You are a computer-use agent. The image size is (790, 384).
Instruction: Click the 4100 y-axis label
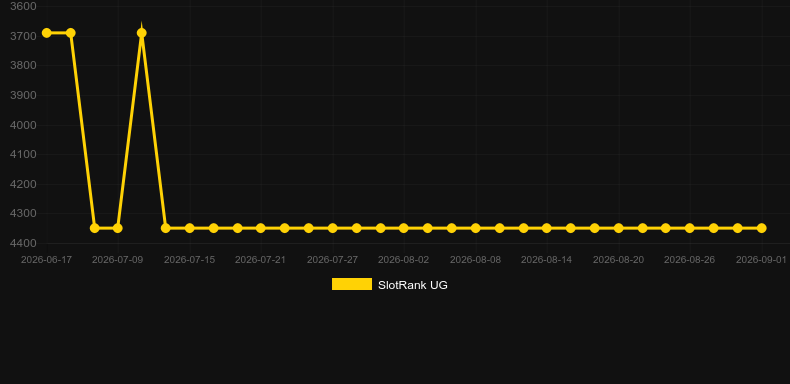tap(23, 154)
